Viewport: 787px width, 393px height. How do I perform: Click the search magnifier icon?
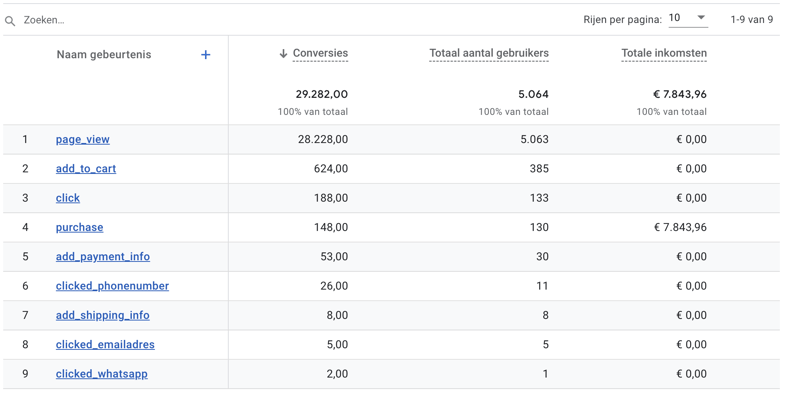pos(10,21)
